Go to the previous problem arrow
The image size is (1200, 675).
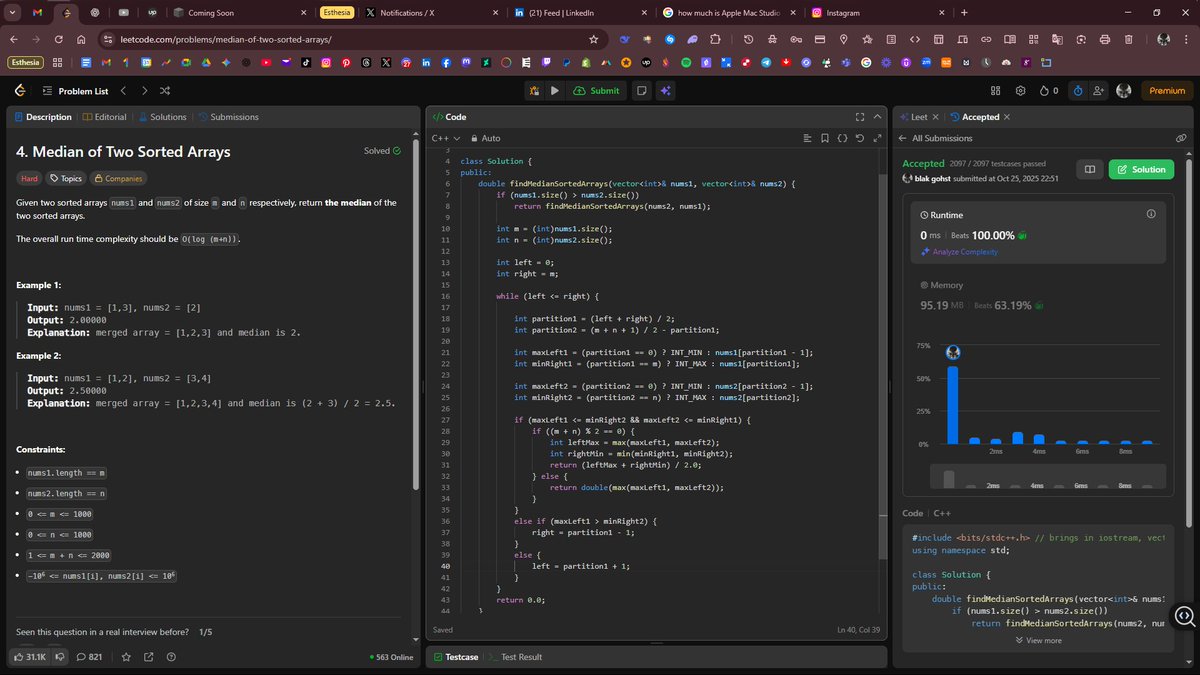[124, 91]
